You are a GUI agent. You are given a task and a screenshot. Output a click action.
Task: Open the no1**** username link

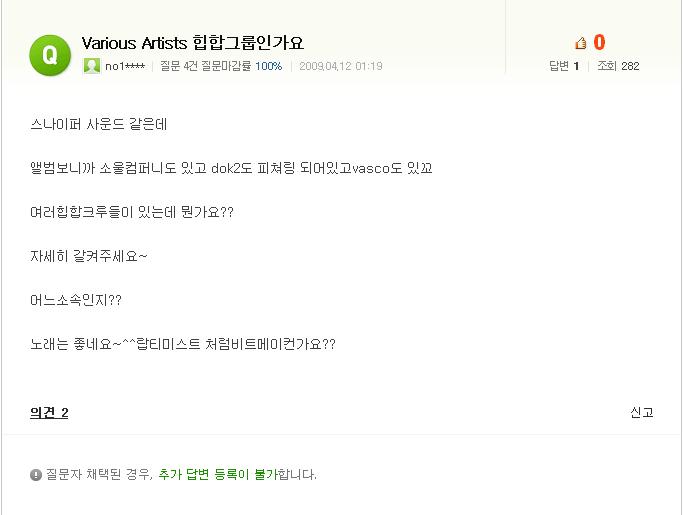tap(125, 66)
